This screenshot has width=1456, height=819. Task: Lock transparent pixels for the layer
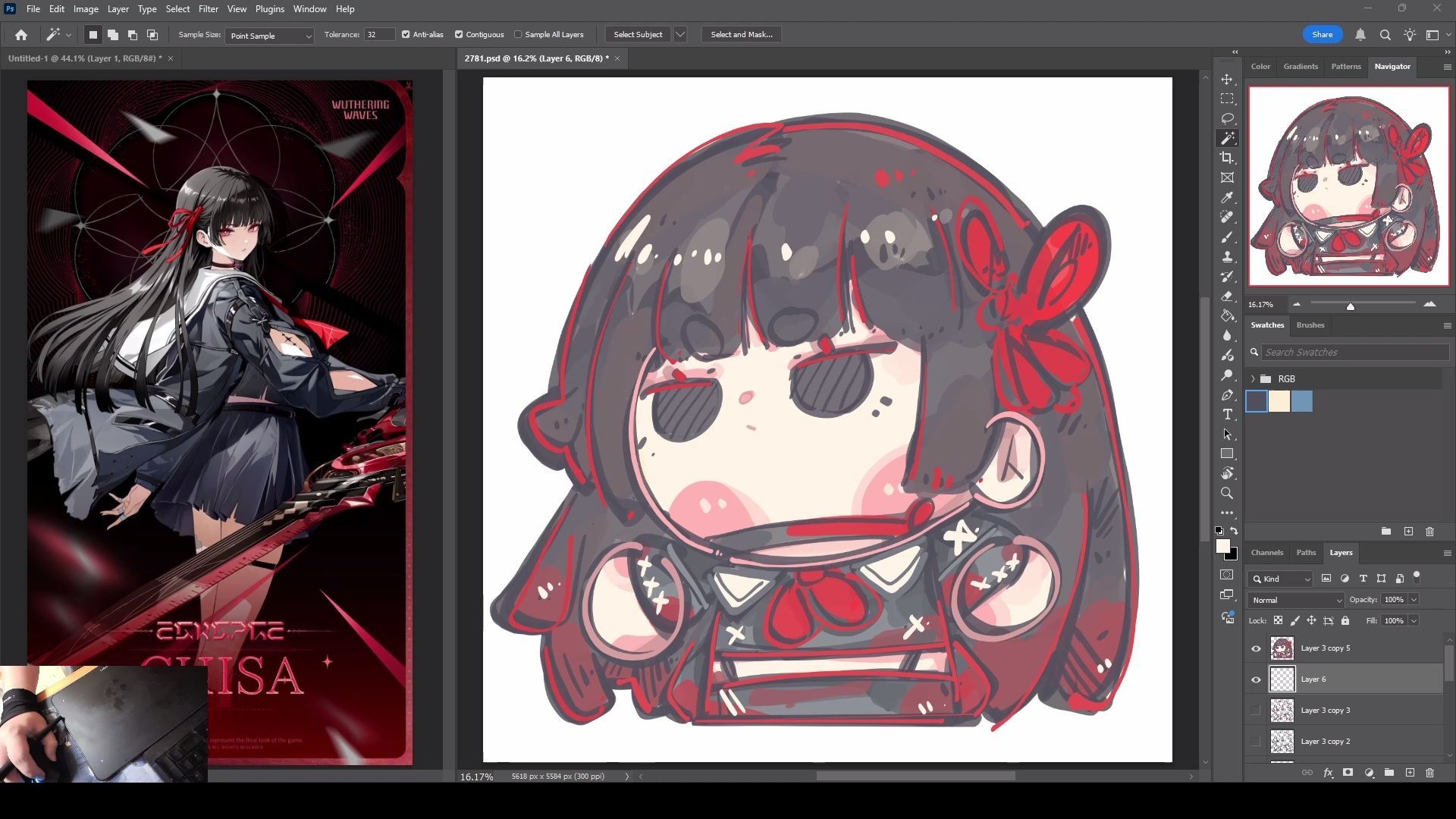pyautogui.click(x=1278, y=620)
